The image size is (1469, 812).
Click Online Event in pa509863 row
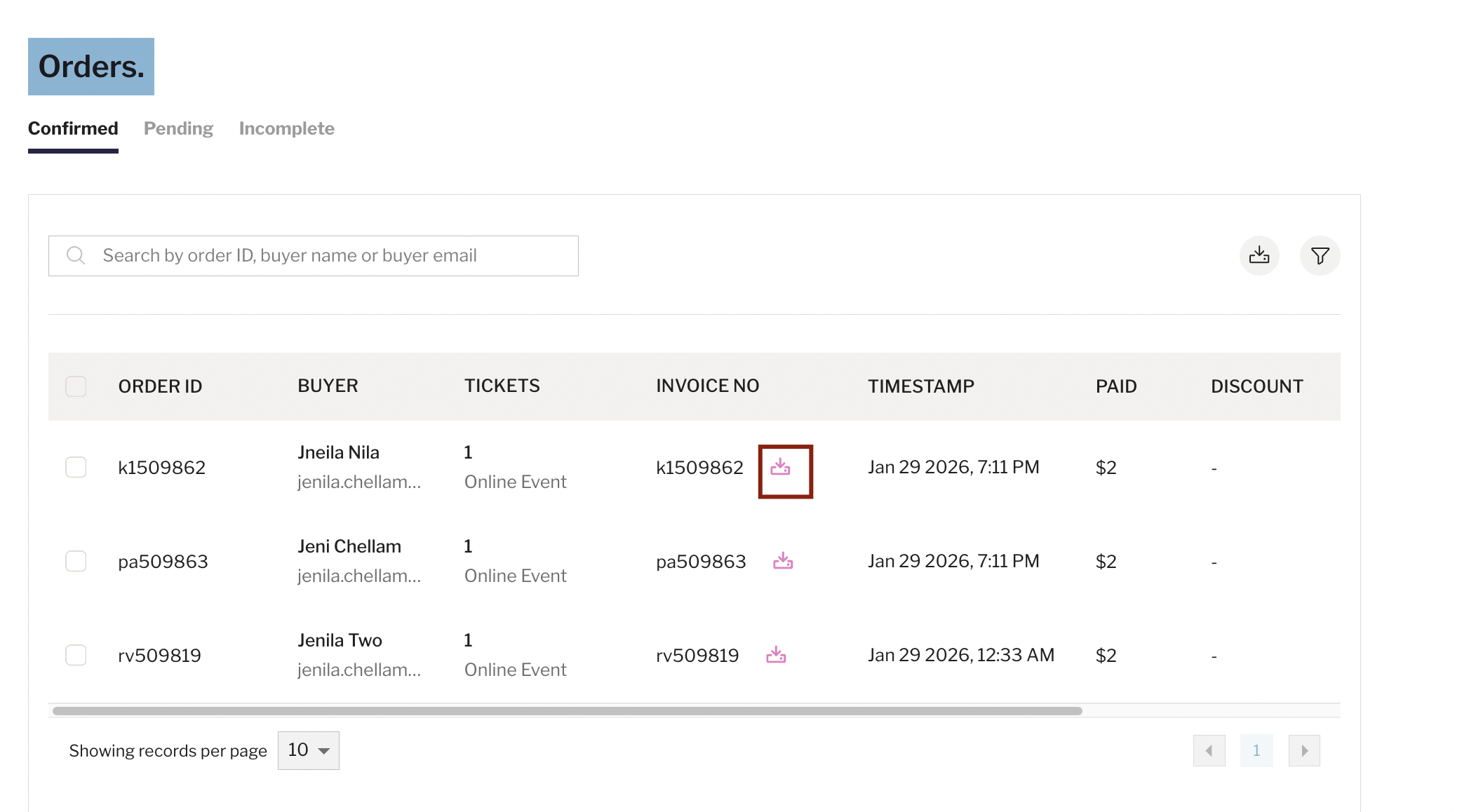point(515,576)
